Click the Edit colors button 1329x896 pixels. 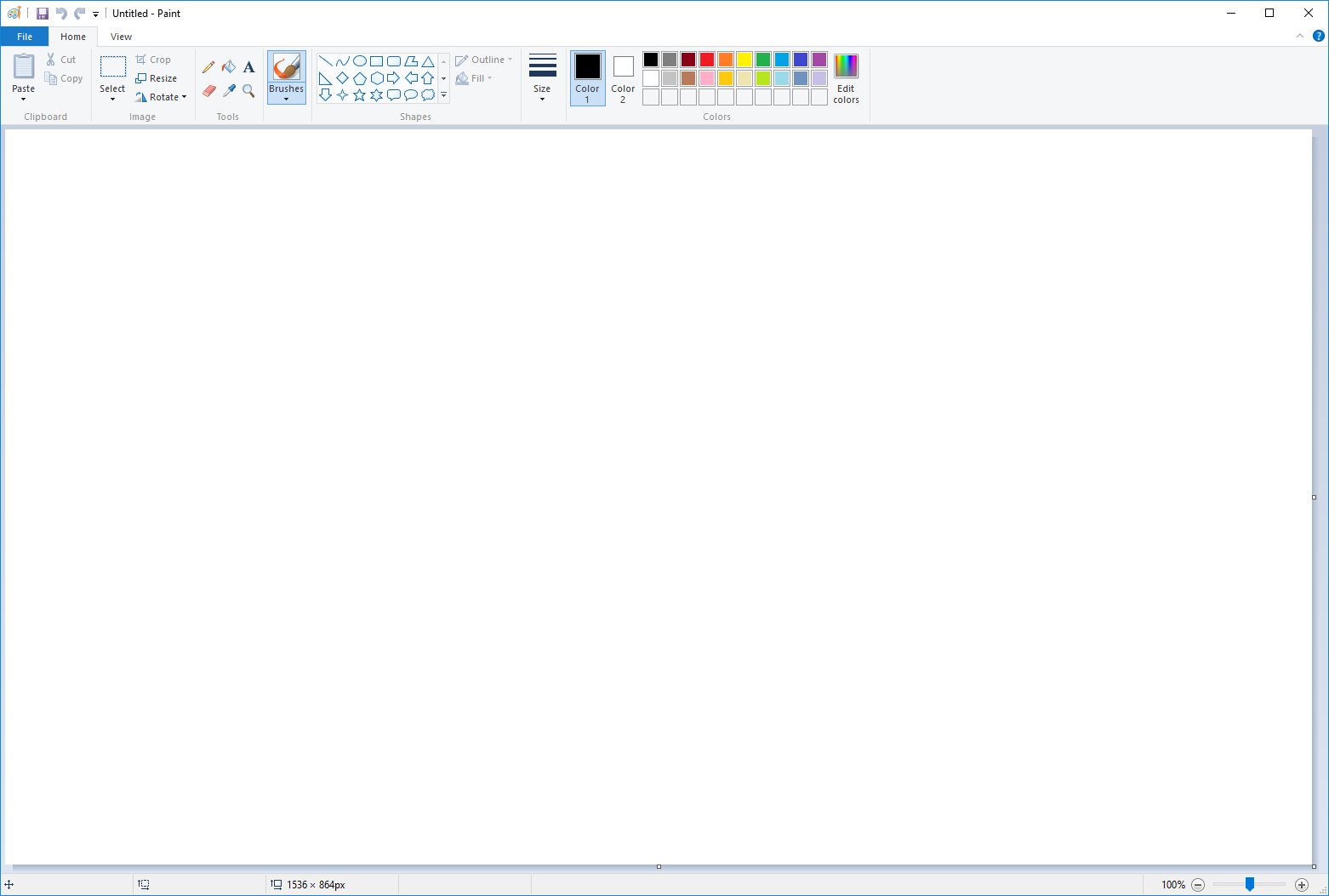click(846, 77)
